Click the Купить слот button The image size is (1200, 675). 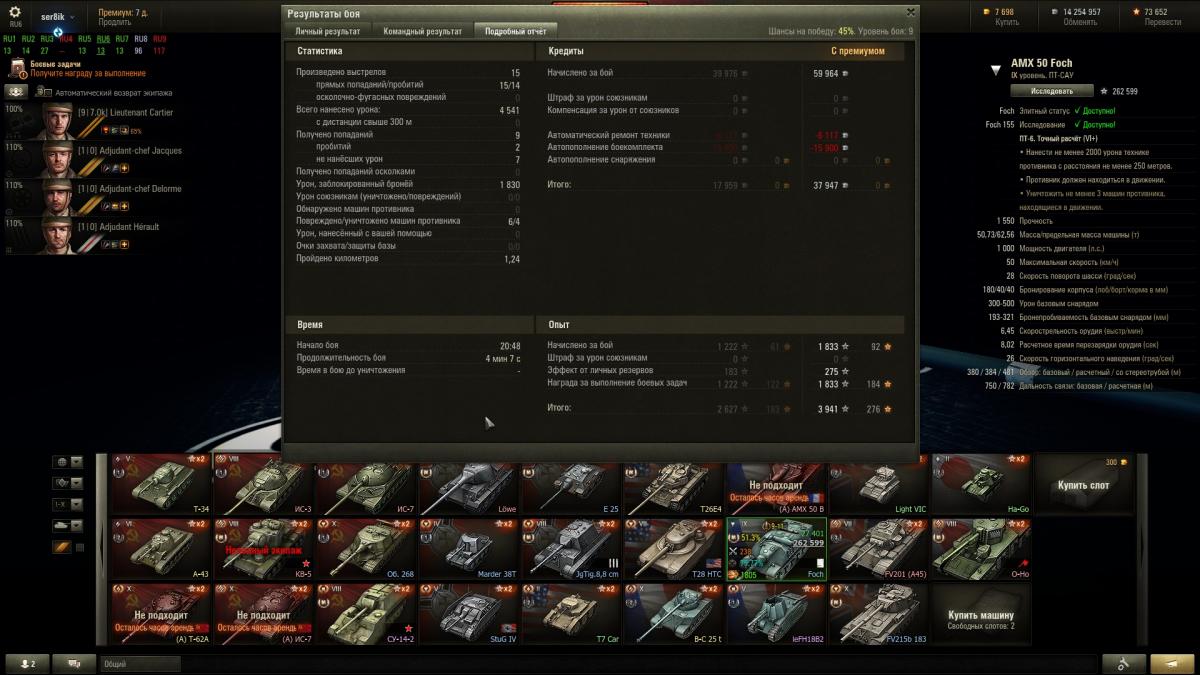[x=1084, y=484]
